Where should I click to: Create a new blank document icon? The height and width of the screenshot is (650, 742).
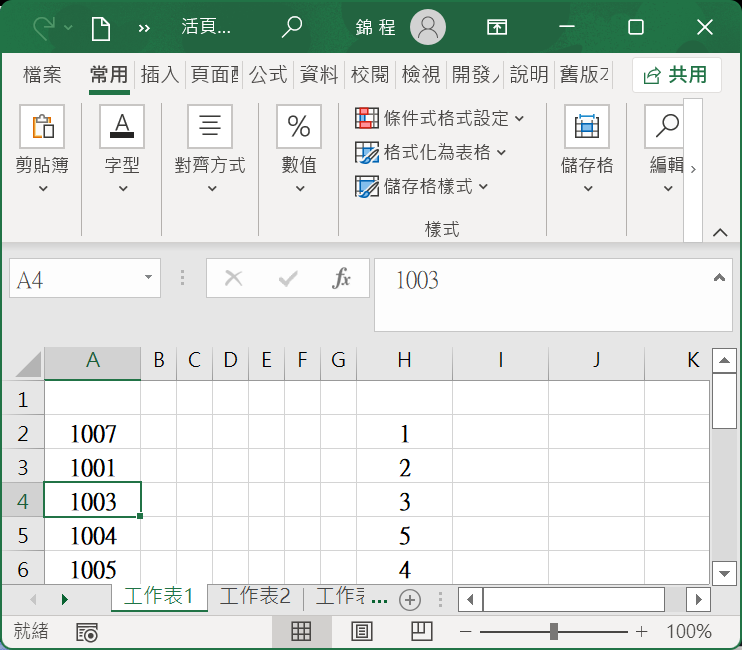tap(101, 28)
